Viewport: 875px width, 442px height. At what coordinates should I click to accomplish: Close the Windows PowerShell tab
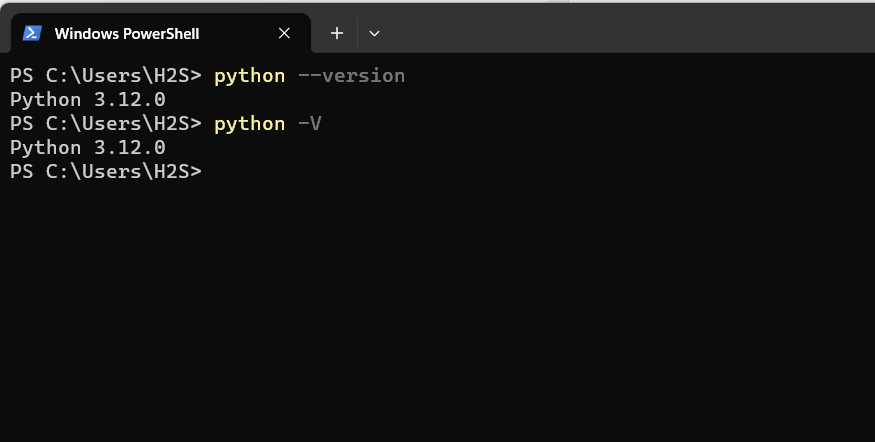[x=284, y=33]
